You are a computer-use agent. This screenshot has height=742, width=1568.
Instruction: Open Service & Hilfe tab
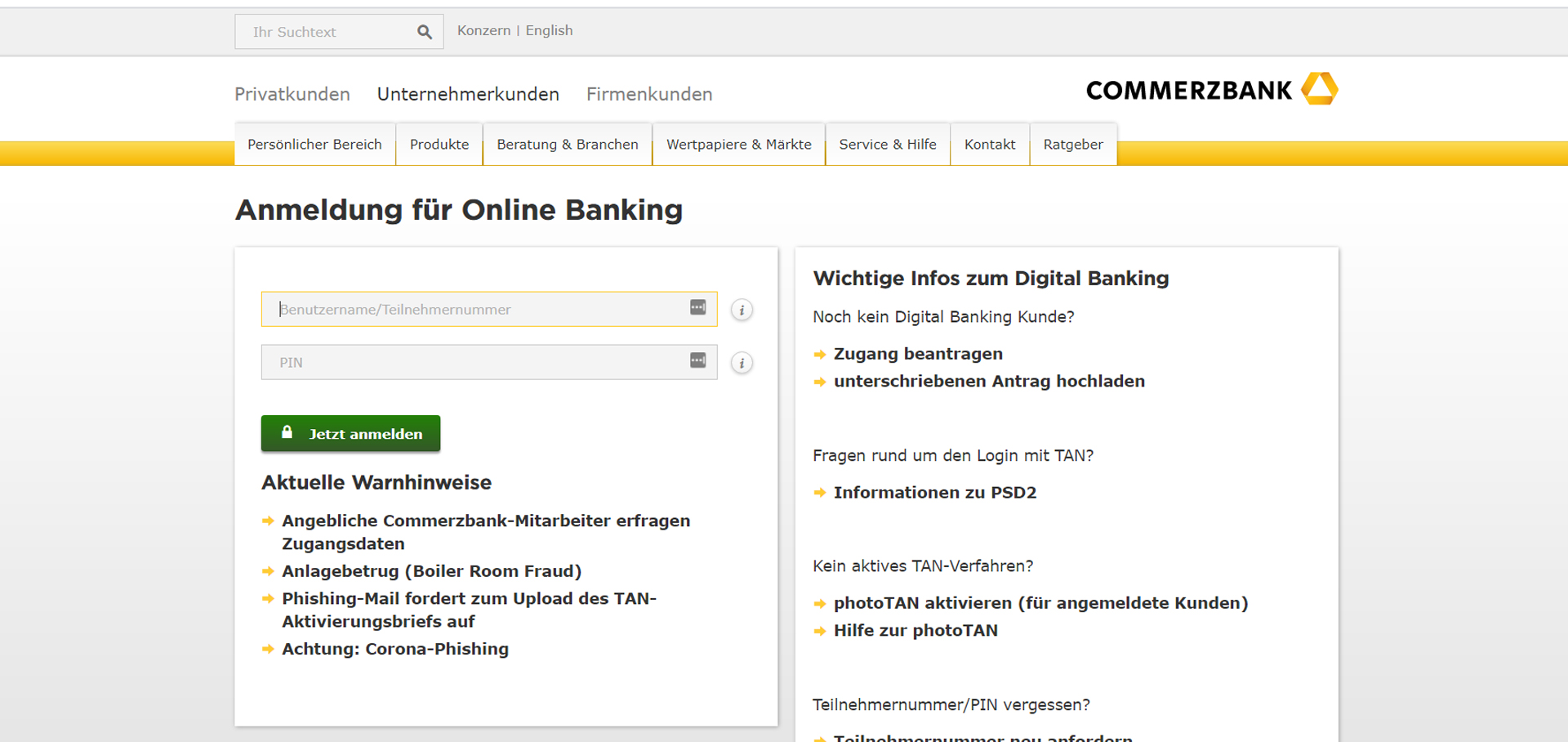tap(888, 144)
